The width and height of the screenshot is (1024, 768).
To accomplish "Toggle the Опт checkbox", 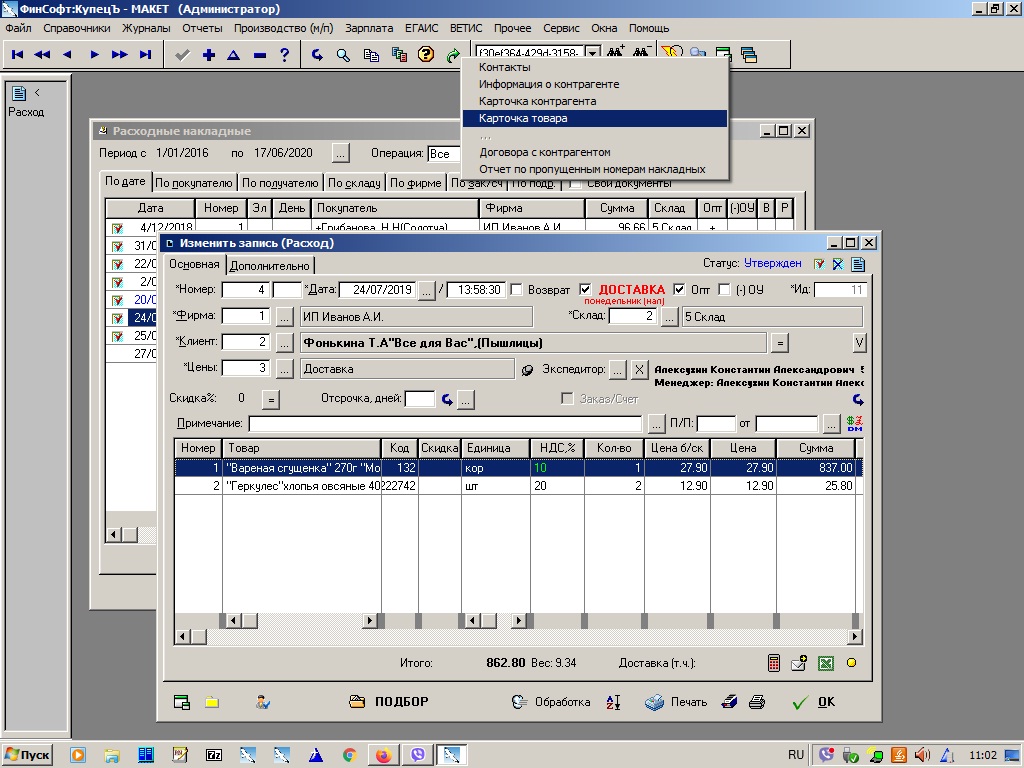I will pos(680,290).
